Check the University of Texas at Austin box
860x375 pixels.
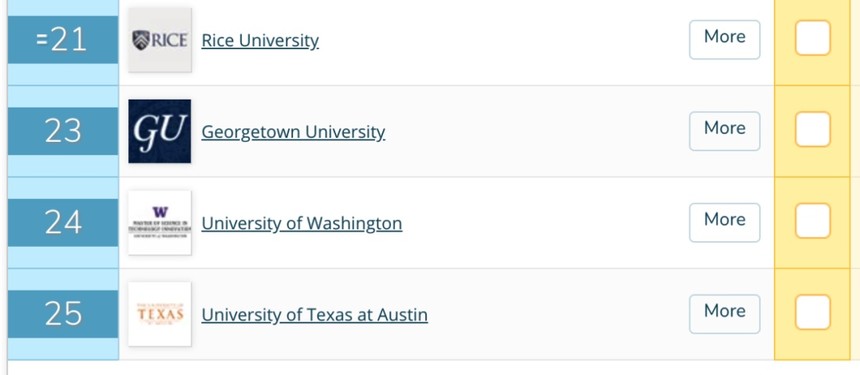coord(812,312)
